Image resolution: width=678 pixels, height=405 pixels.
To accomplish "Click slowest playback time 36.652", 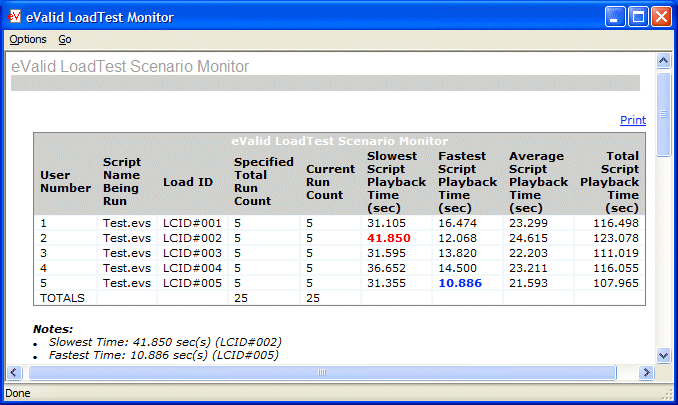I will (x=387, y=268).
